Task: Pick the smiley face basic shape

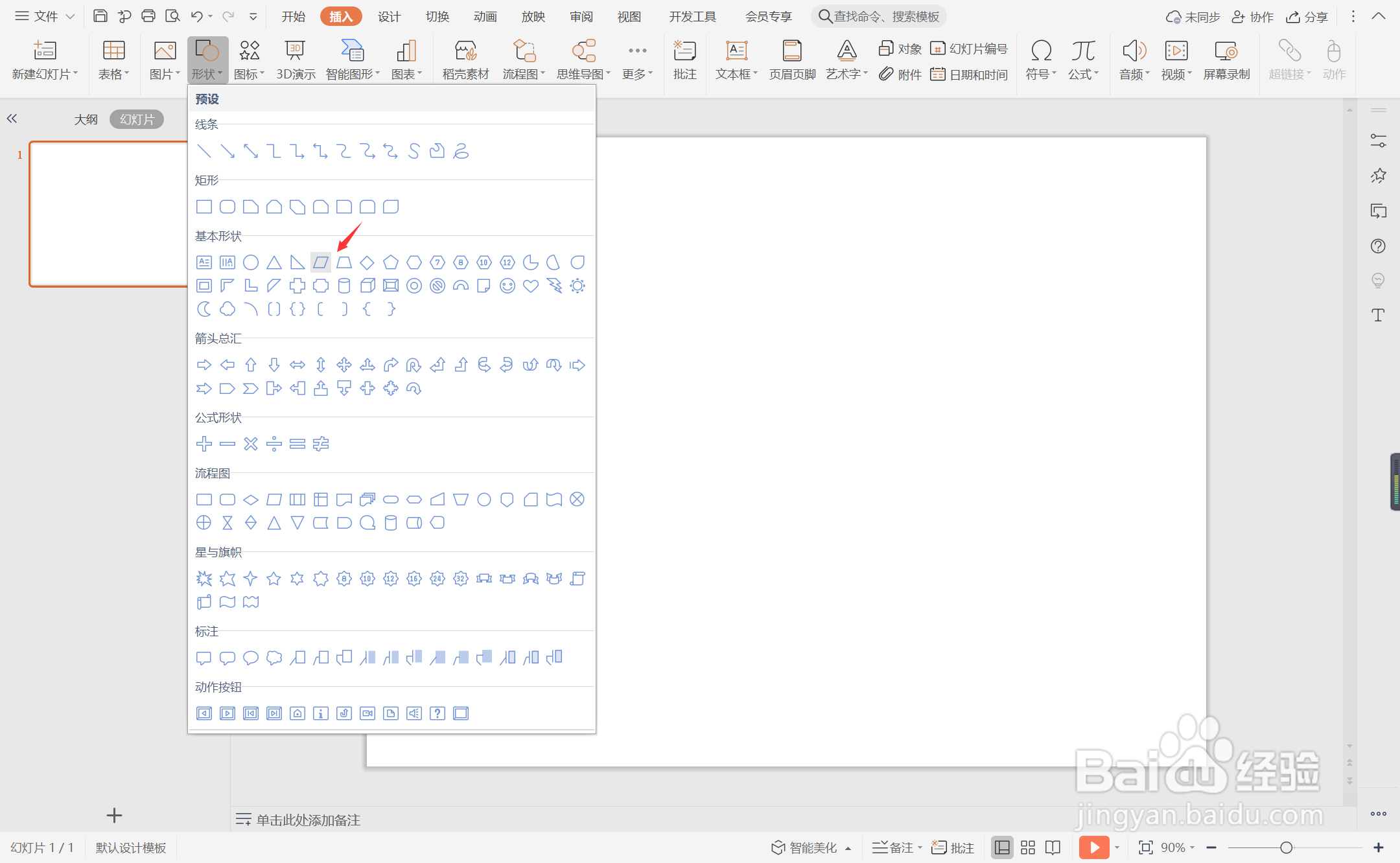Action: 507,286
